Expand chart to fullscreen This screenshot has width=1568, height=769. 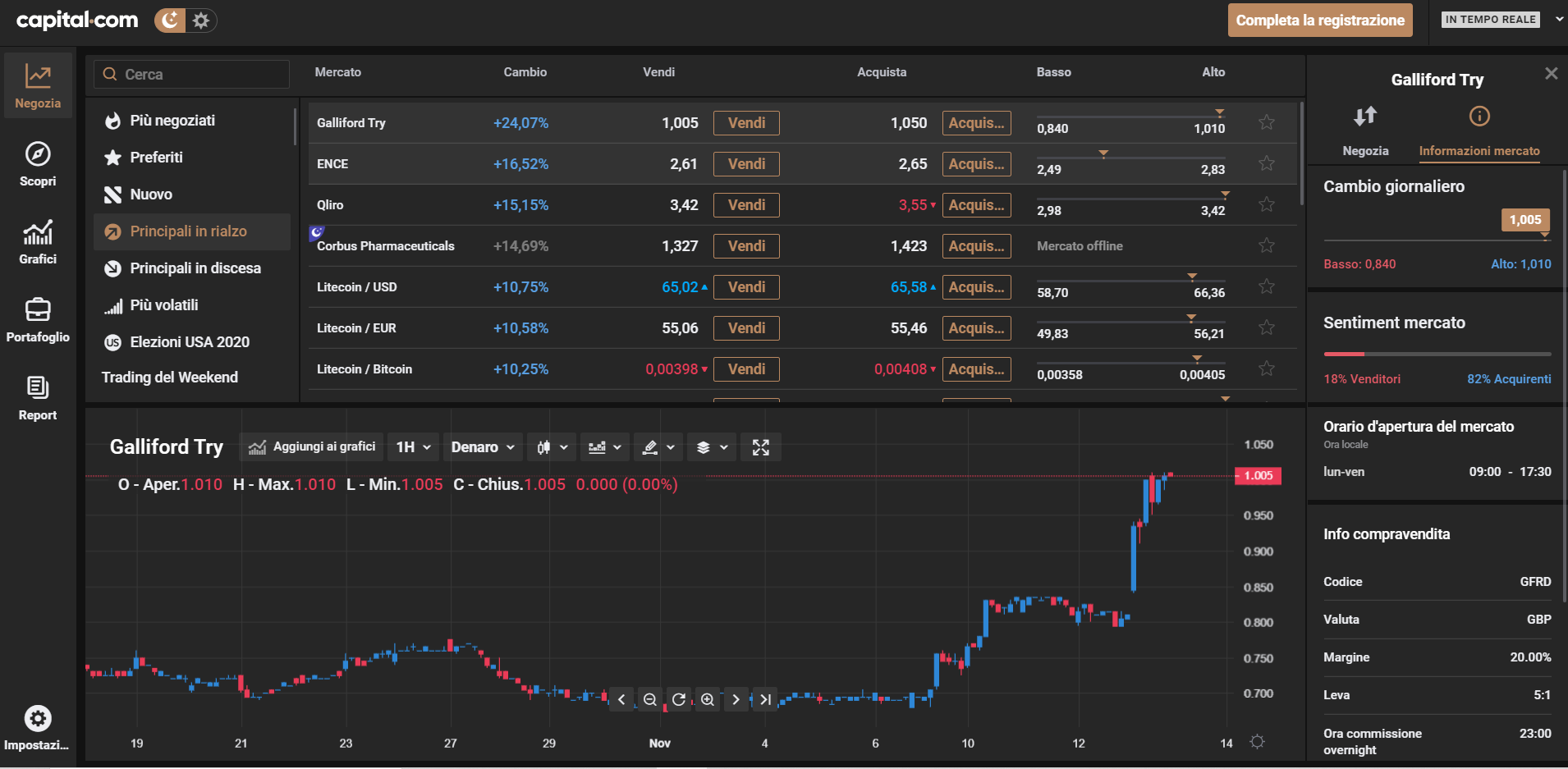(761, 447)
